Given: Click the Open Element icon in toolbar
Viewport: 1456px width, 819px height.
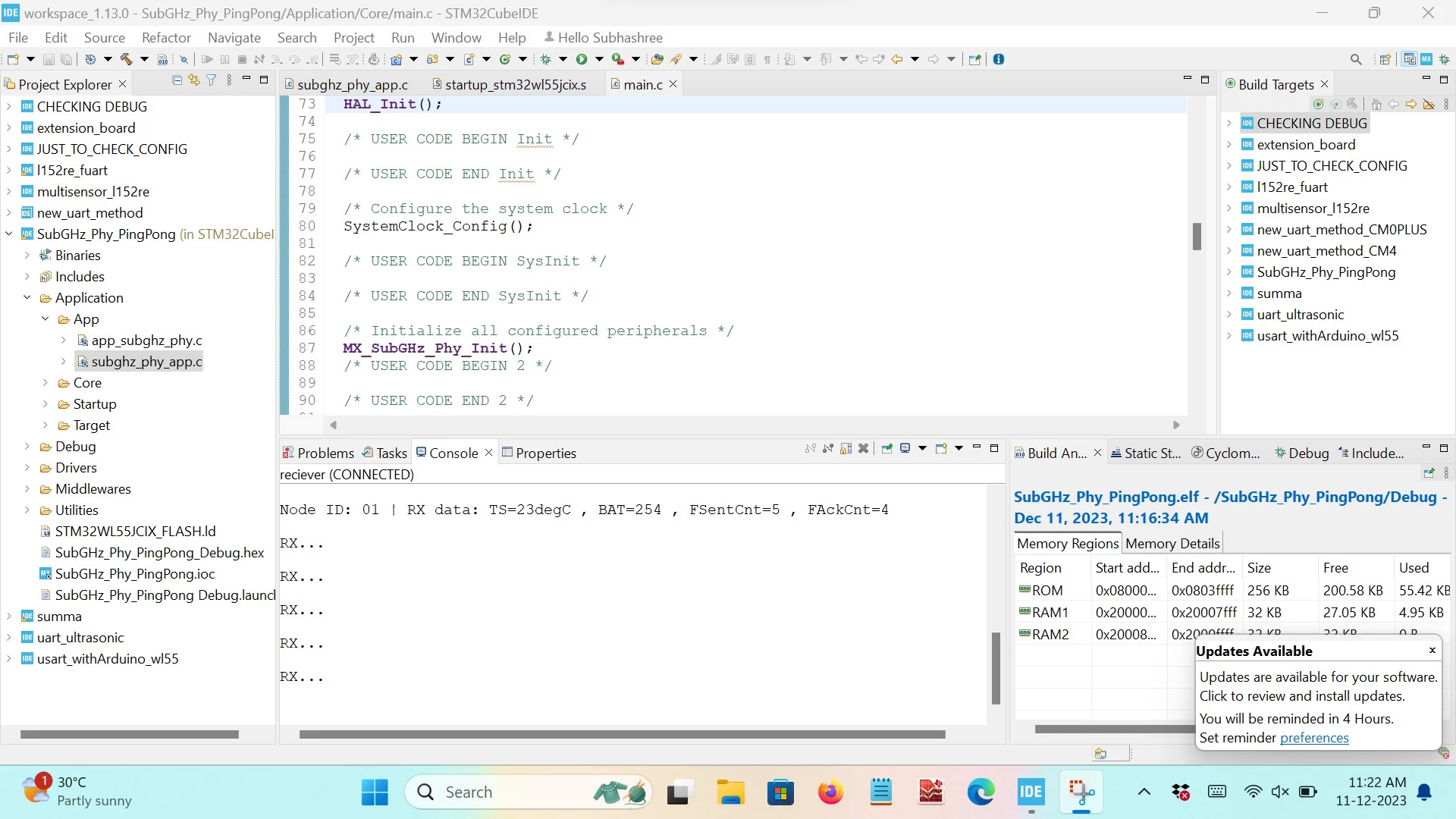Looking at the screenshot, I should pyautogui.click(x=657, y=59).
